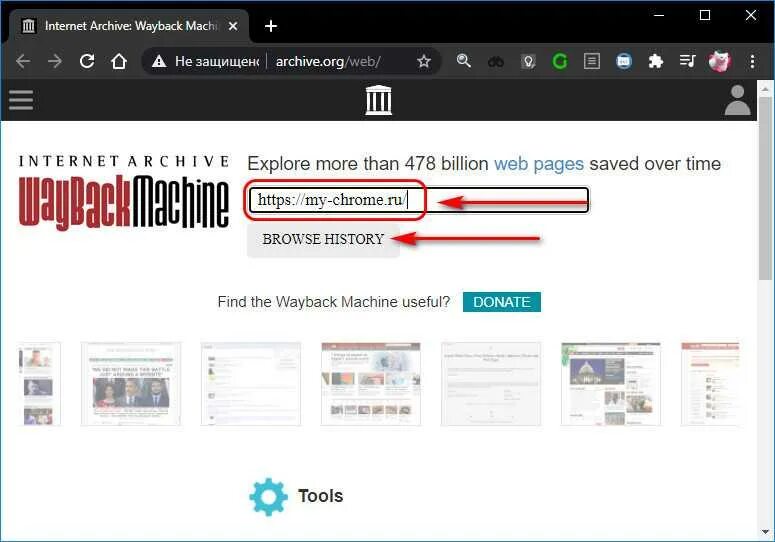
Task: Click the scrollbar down arrow
Action: click(x=766, y=532)
